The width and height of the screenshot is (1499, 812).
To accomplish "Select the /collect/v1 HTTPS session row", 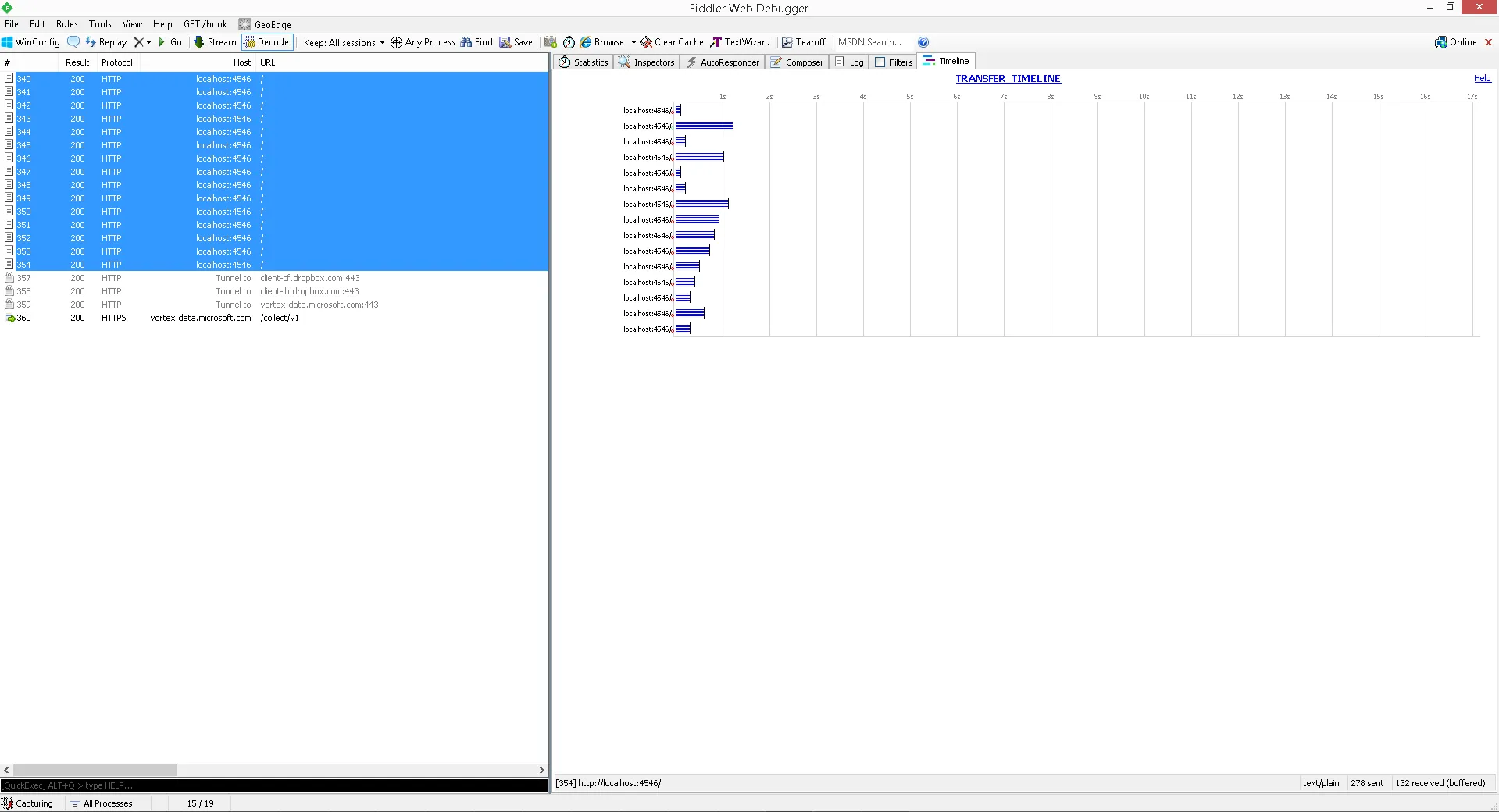I will (274, 318).
